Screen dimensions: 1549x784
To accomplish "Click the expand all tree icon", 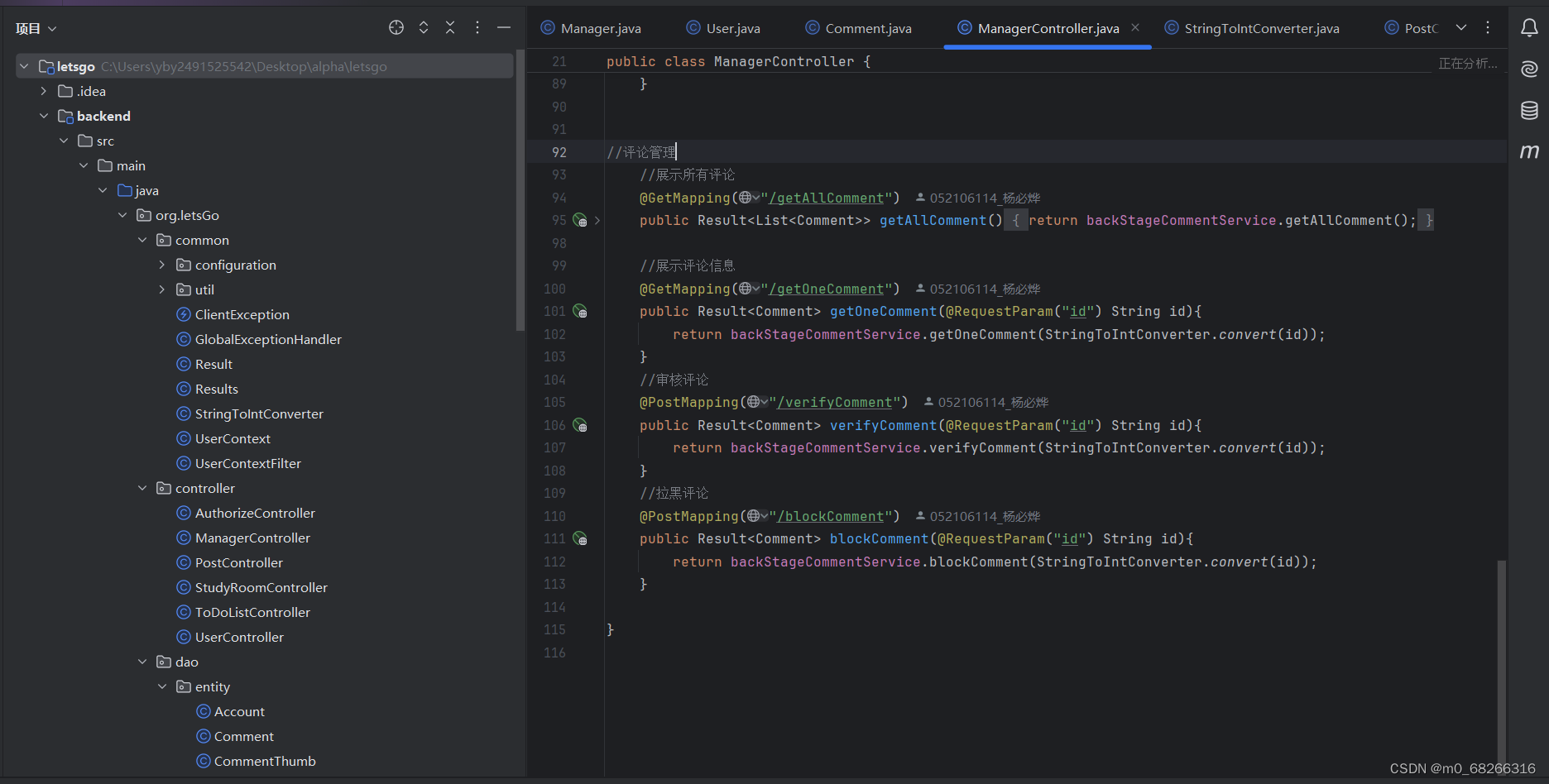I will click(x=424, y=27).
